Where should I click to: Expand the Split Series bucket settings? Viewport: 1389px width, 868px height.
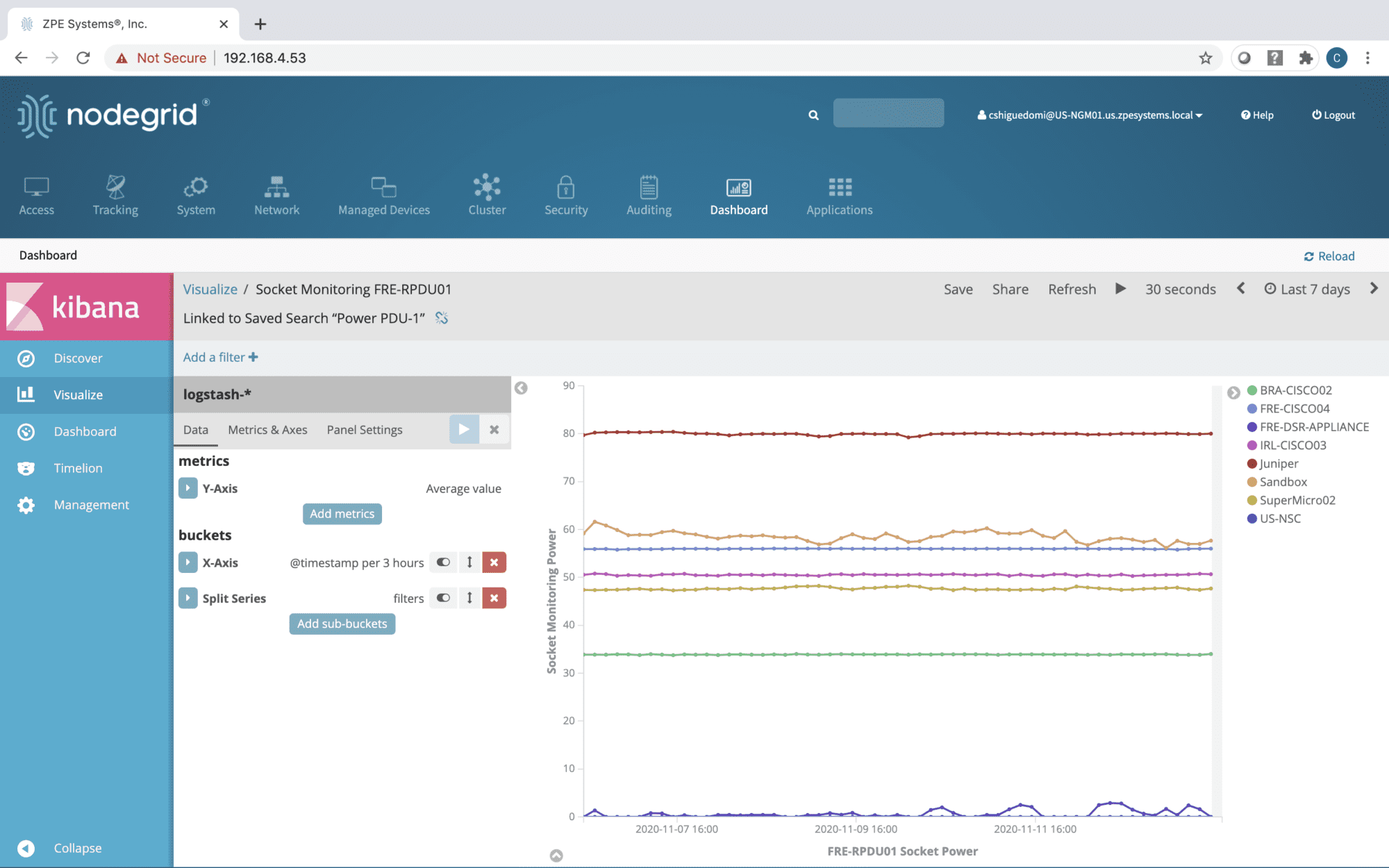pos(188,598)
